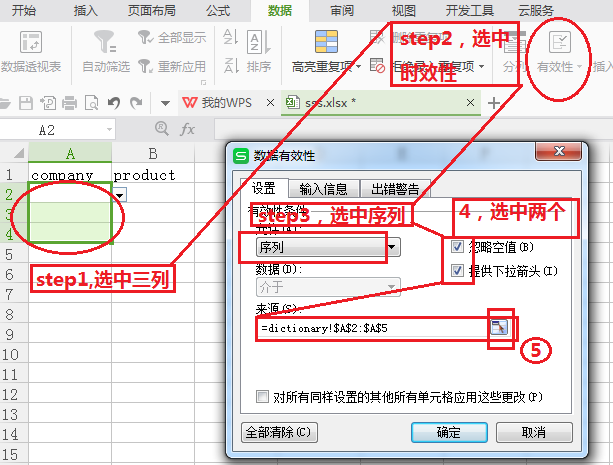Screen dimensions: 613x465
Task: Toggle the Provide dropdown arrow (提供下拉箭头) checkbox
Action: coord(458,271)
